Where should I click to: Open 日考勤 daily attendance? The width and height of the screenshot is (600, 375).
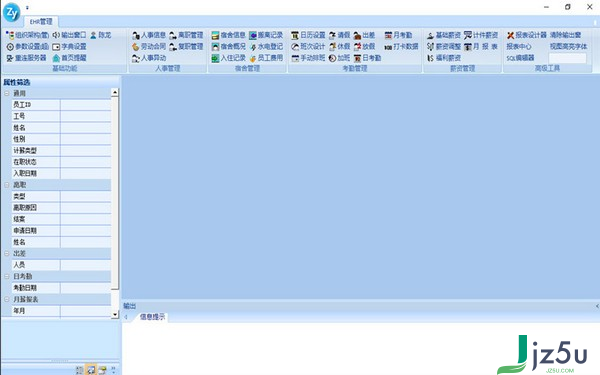point(367,58)
